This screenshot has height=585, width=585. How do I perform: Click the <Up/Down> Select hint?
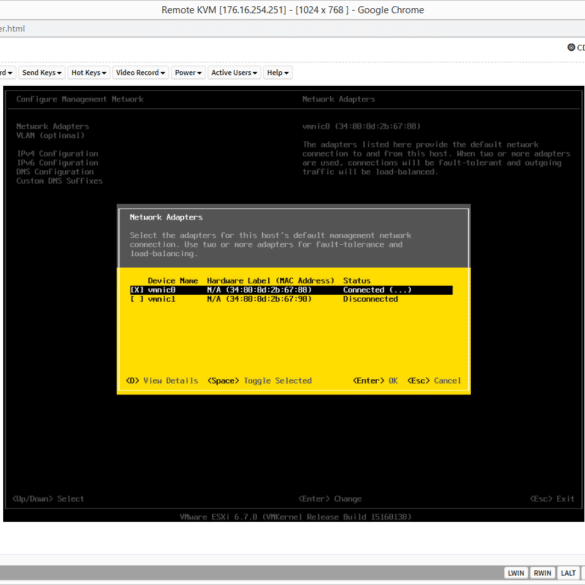coord(49,499)
